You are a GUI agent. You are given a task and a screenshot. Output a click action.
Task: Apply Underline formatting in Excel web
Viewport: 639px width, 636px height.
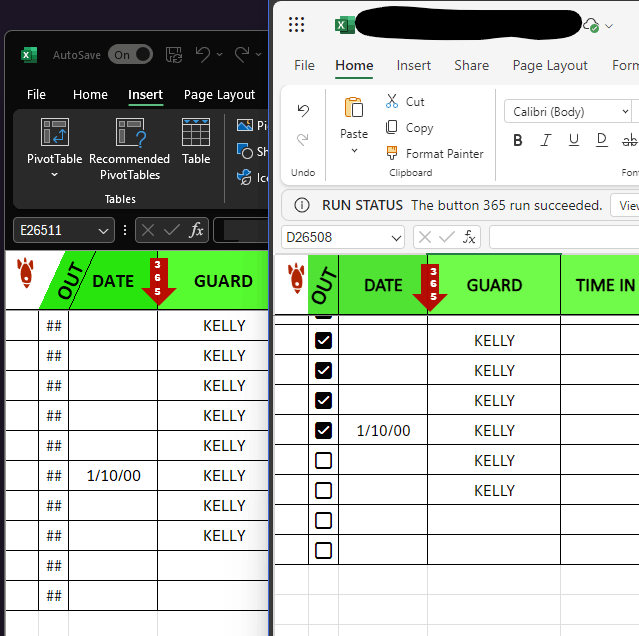574,140
